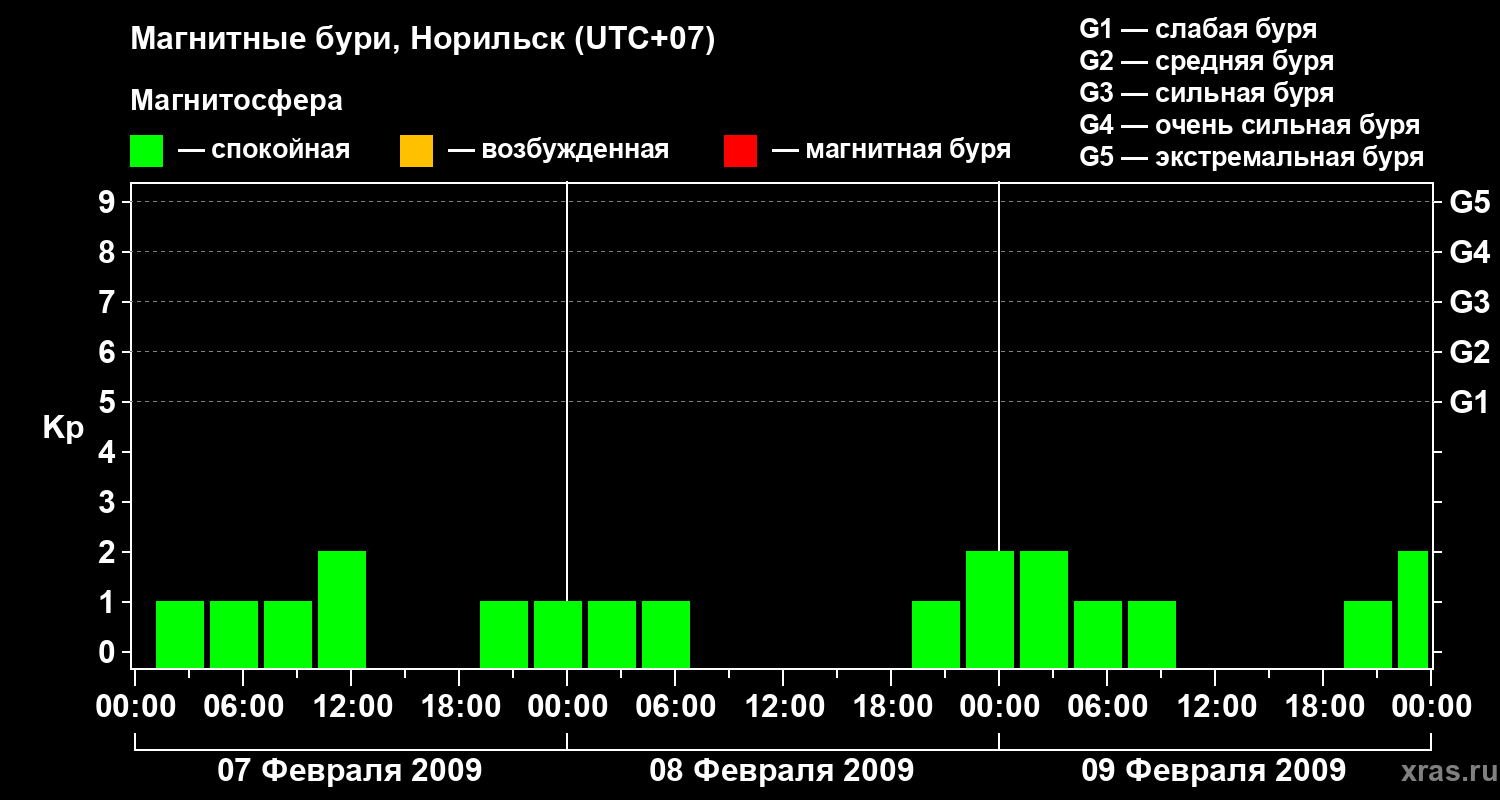Click the '06:00' time label of 07 February

[243, 707]
